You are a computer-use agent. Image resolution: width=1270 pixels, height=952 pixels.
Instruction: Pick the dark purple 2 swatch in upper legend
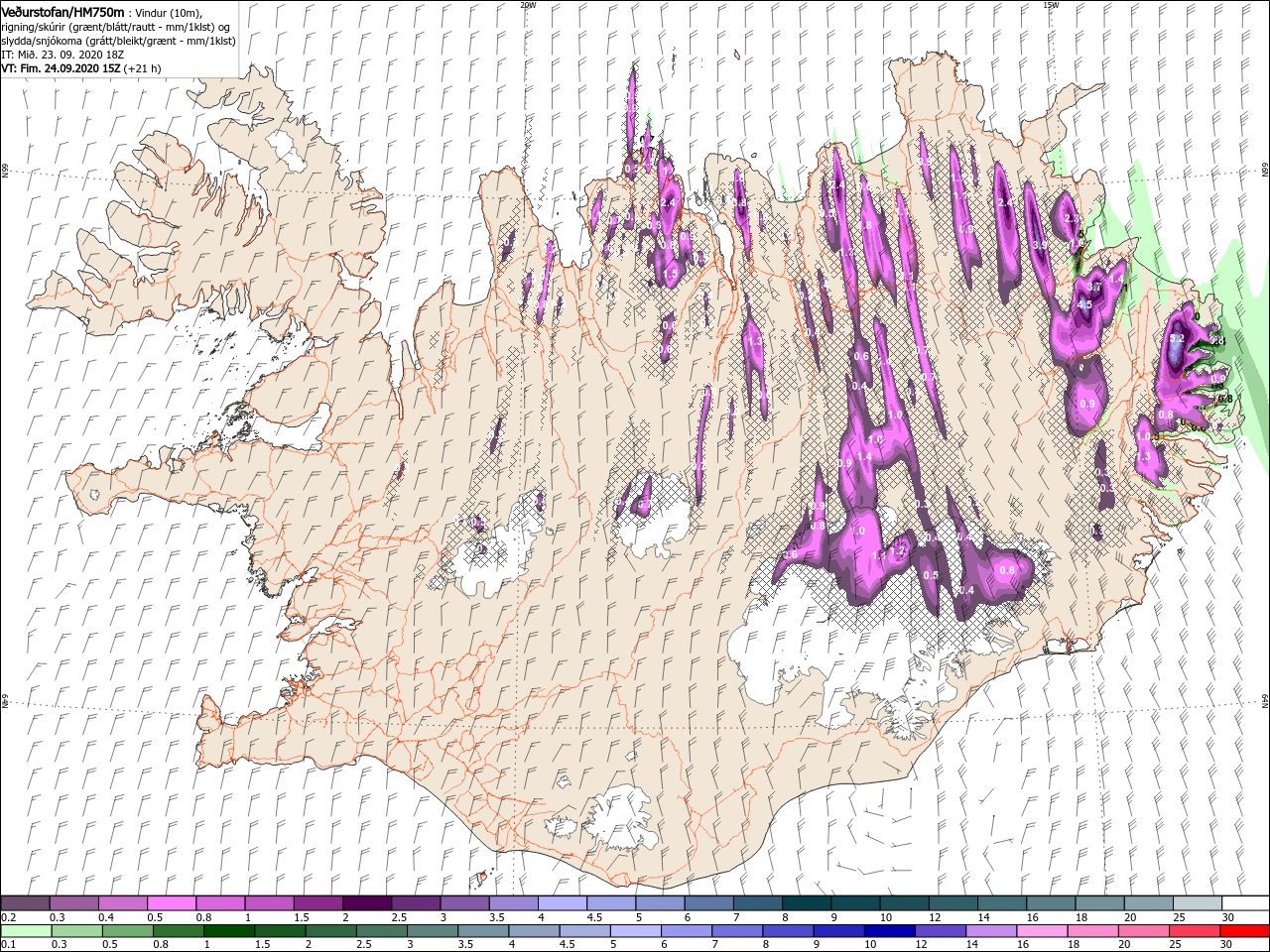366,903
